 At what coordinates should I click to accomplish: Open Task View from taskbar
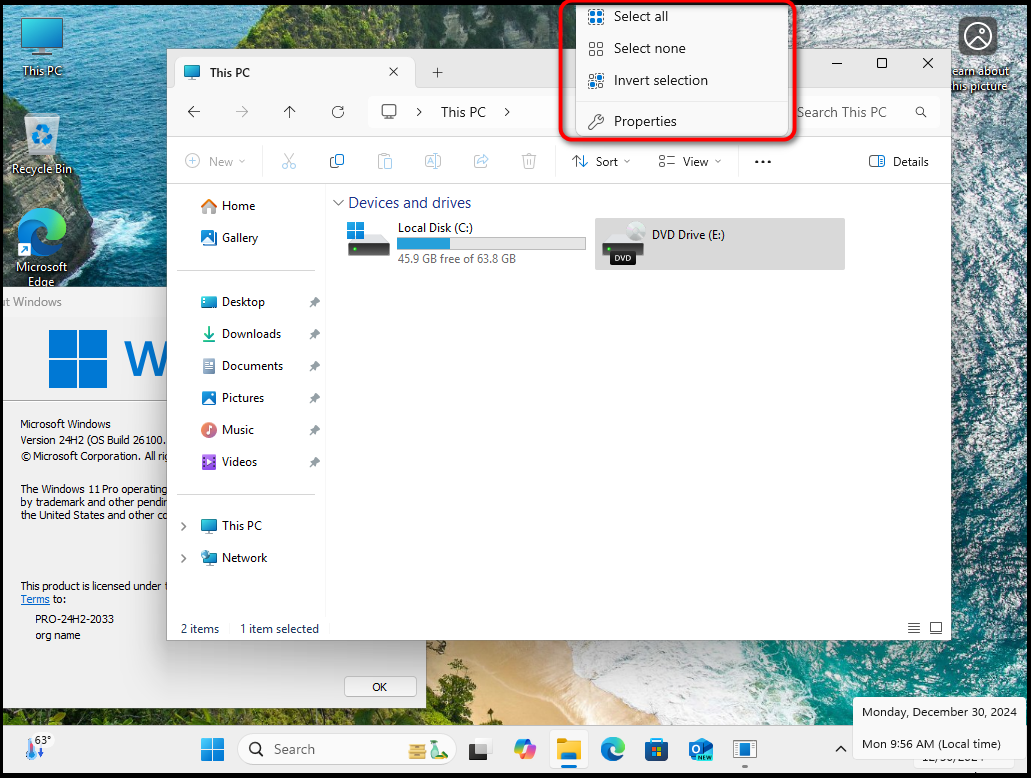pyautogui.click(x=479, y=749)
